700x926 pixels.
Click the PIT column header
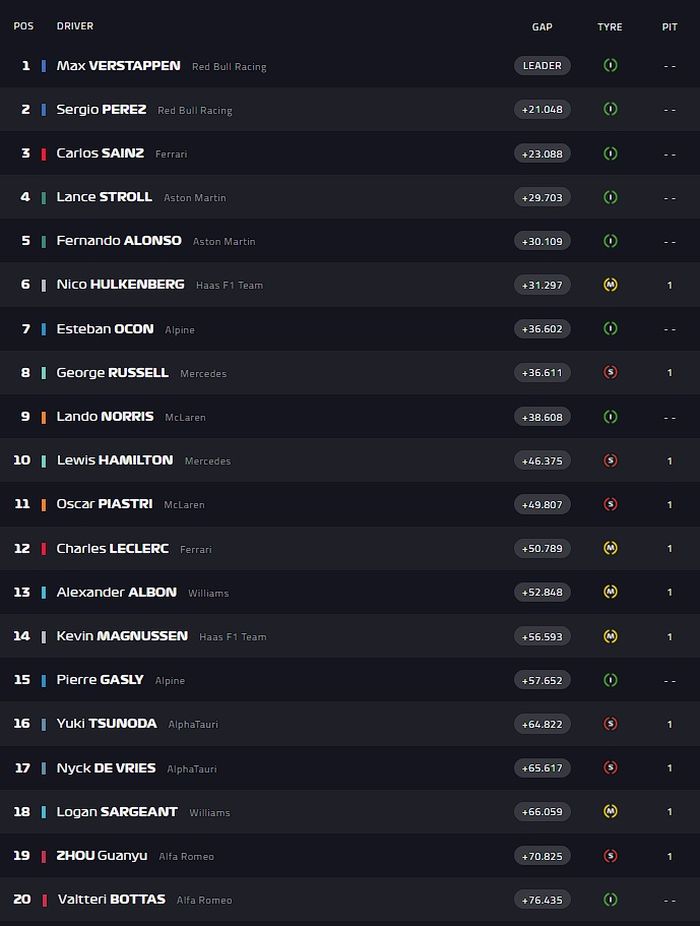[x=669, y=27]
